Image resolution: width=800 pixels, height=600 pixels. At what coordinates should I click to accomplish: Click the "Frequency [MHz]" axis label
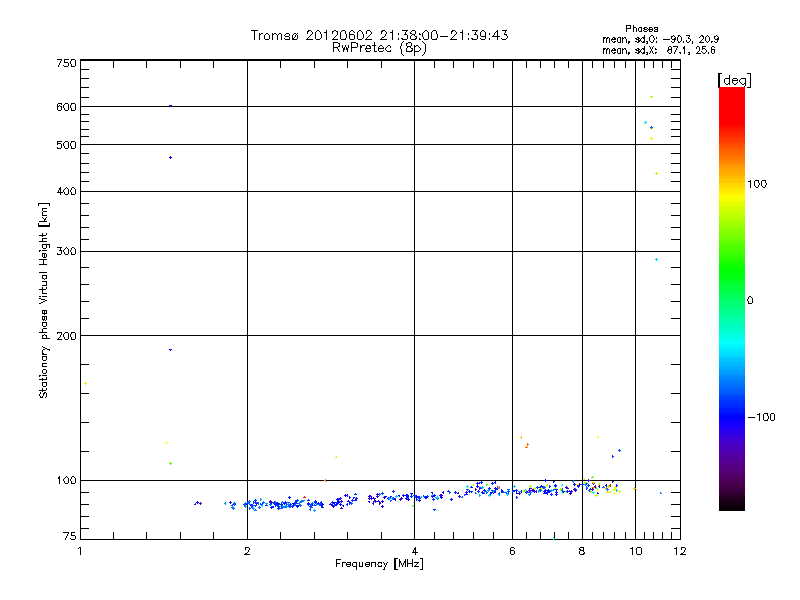[x=379, y=564]
